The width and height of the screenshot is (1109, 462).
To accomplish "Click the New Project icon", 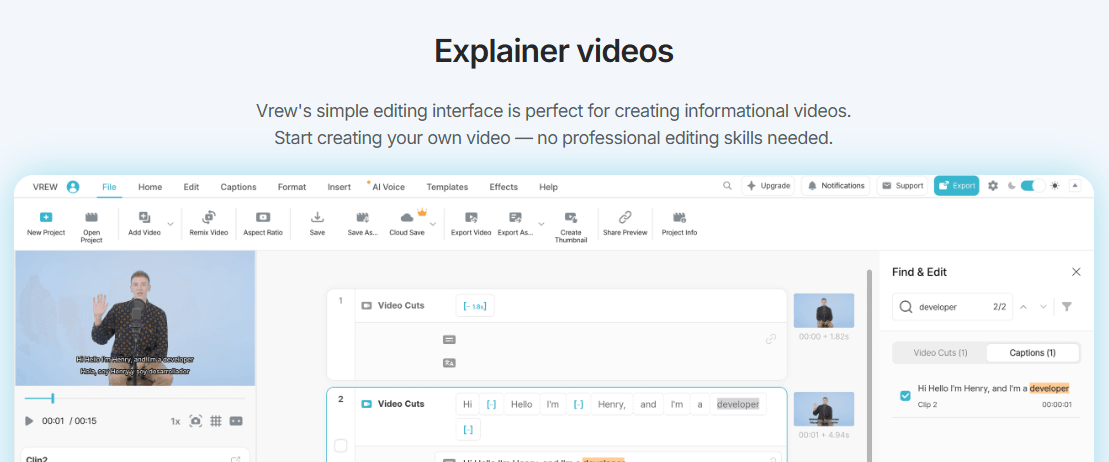I will [x=46, y=218].
